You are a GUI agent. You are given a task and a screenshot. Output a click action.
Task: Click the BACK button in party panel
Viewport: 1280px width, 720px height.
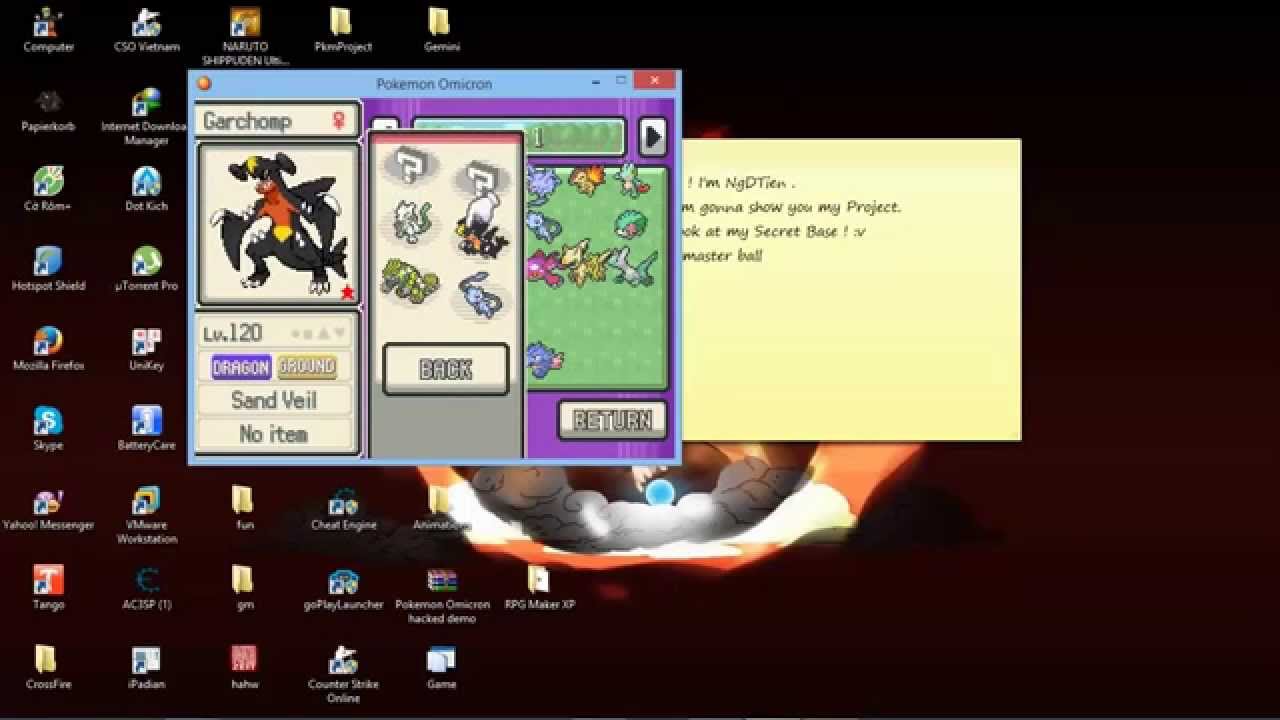pyautogui.click(x=445, y=370)
